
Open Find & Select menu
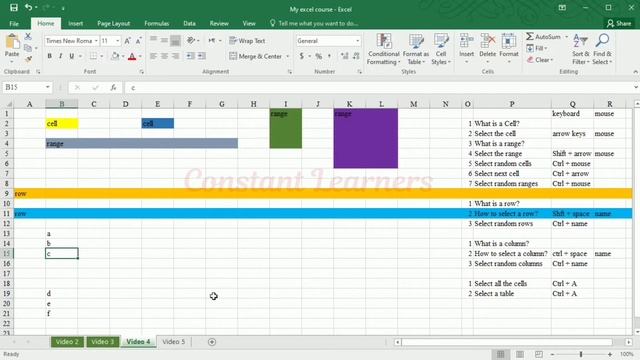click(602, 49)
